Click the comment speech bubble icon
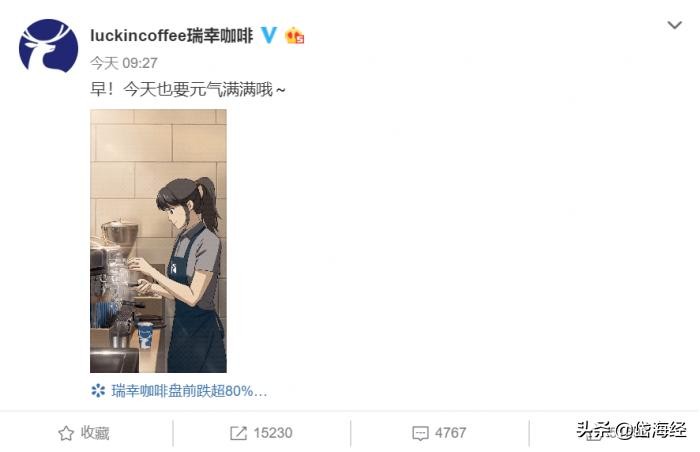700x452 pixels. coord(420,433)
